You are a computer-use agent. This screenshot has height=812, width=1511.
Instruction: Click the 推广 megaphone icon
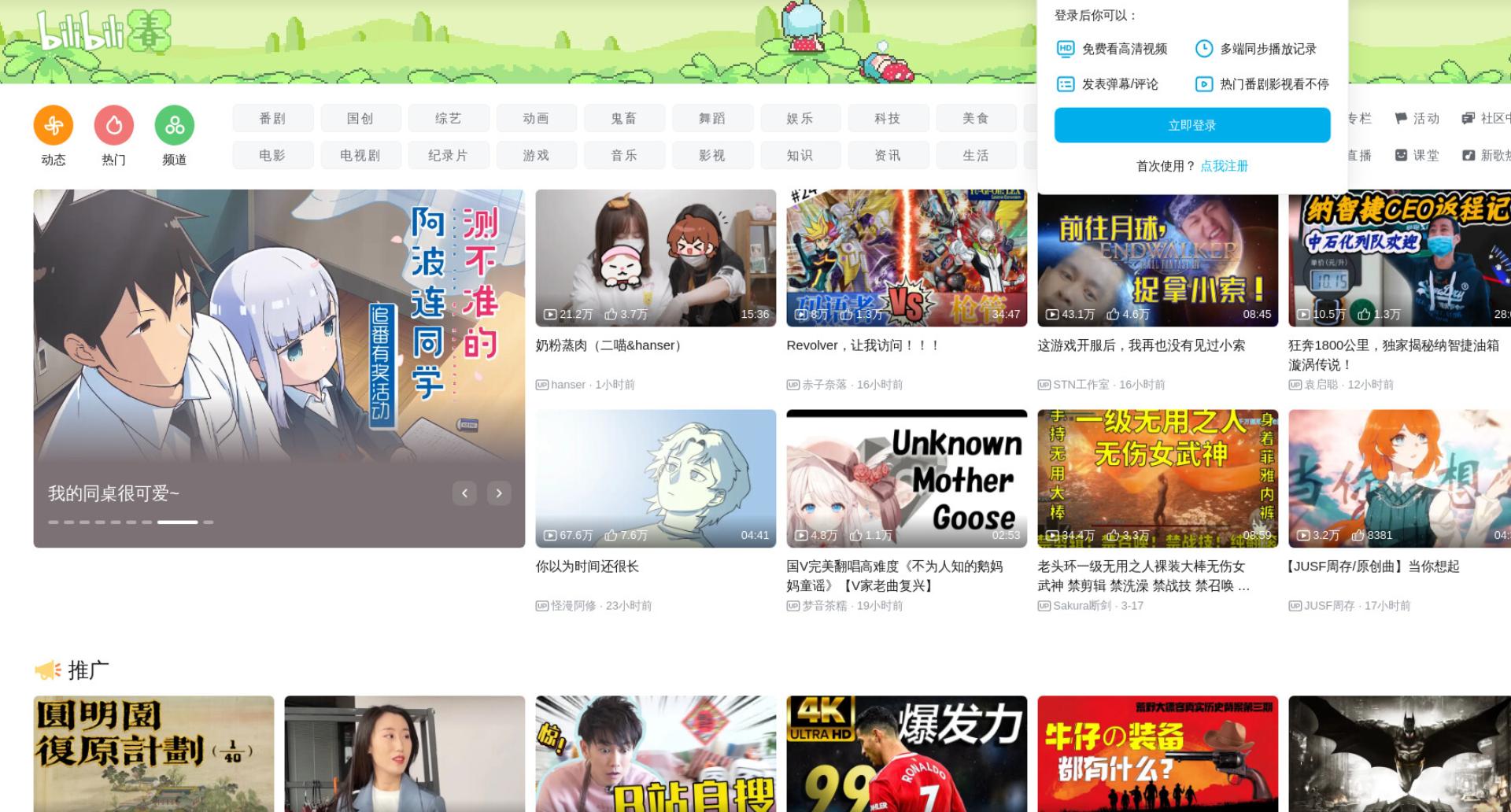tap(48, 670)
